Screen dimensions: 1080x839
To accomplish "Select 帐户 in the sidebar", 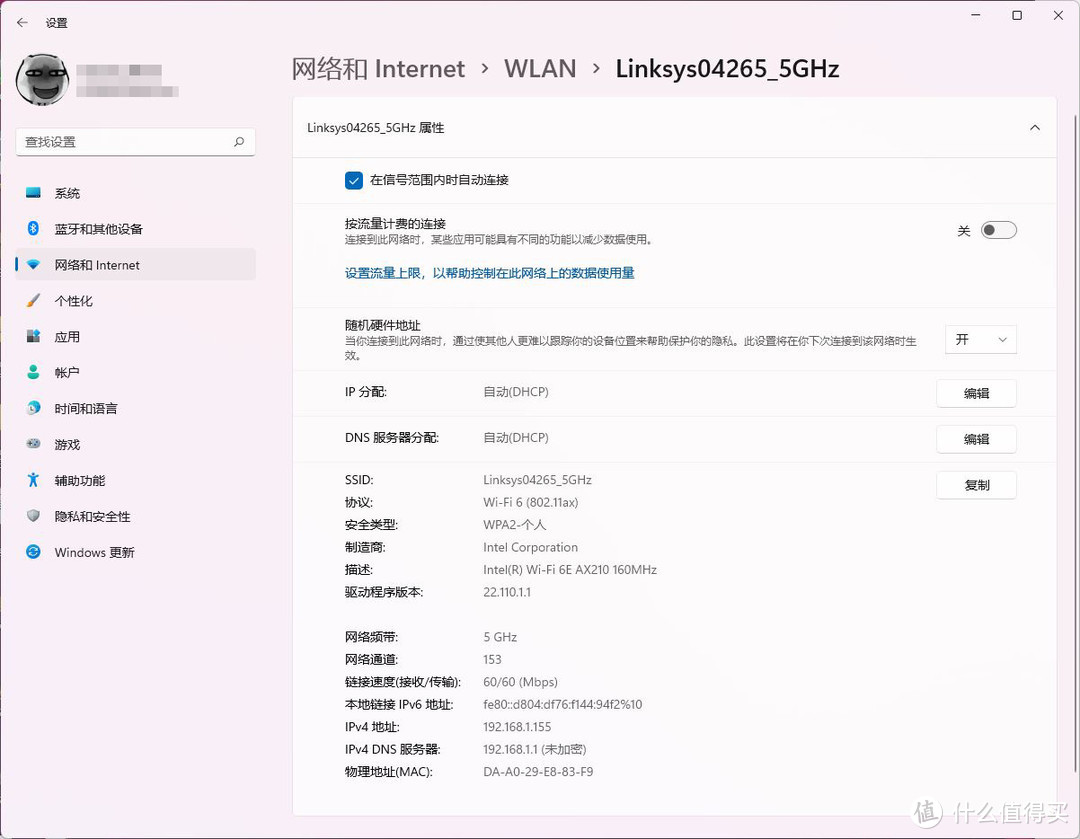I will 66,372.
